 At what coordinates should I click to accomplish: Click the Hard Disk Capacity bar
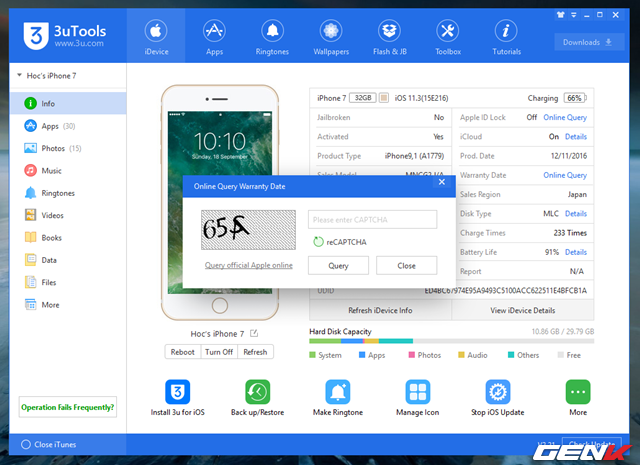[x=451, y=341]
